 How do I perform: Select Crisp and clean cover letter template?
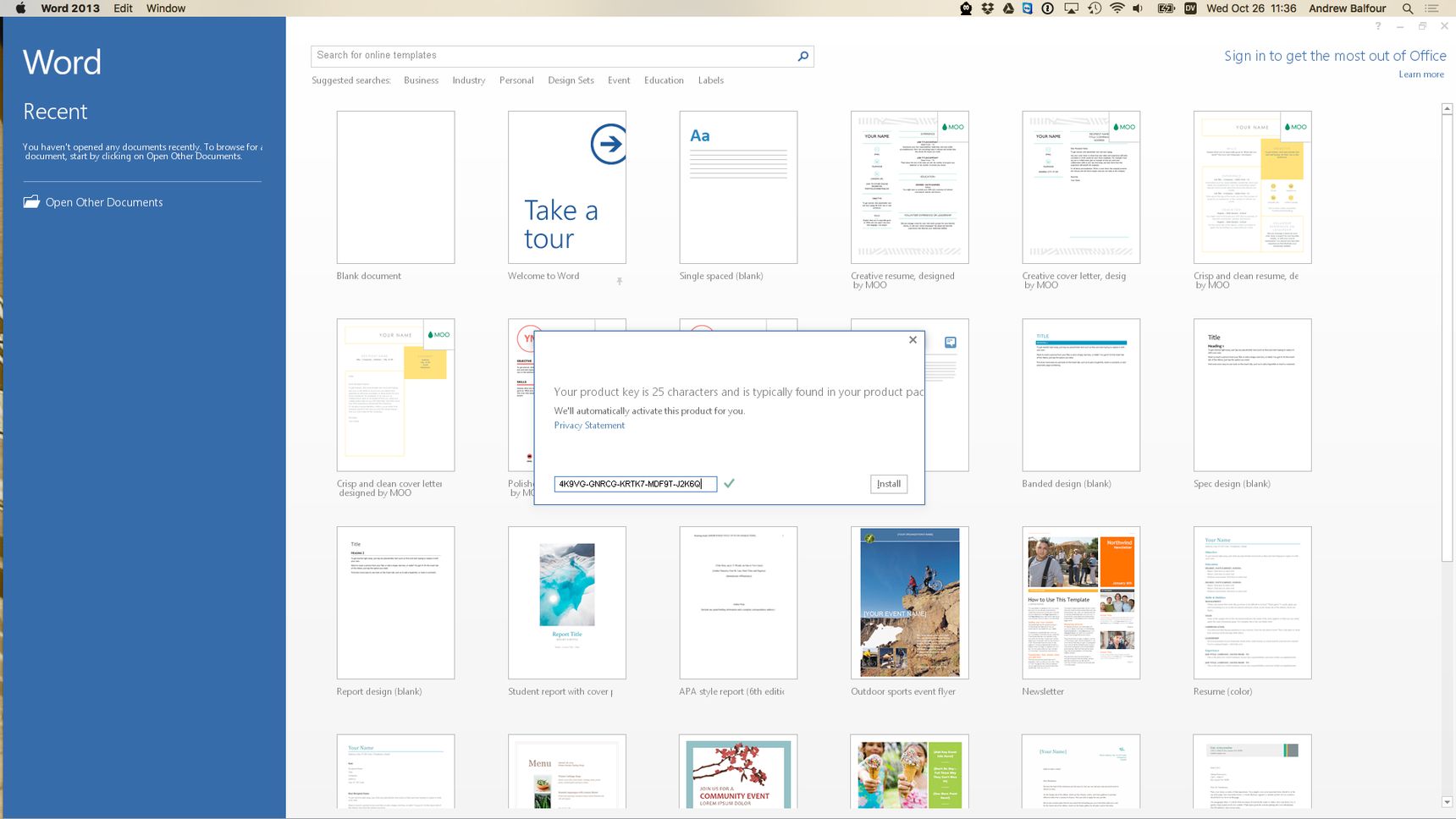[x=395, y=395]
